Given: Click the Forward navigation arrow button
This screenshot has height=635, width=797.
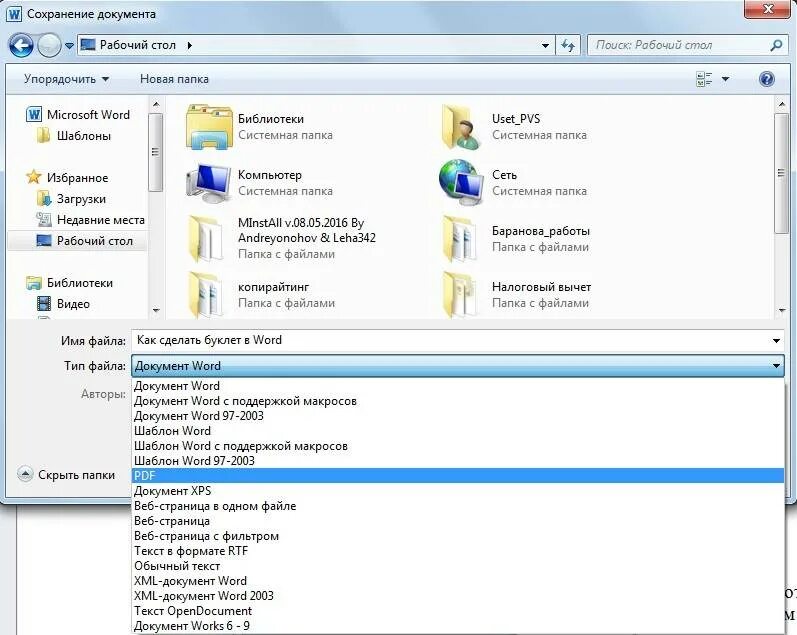Looking at the screenshot, I should coord(49,45).
